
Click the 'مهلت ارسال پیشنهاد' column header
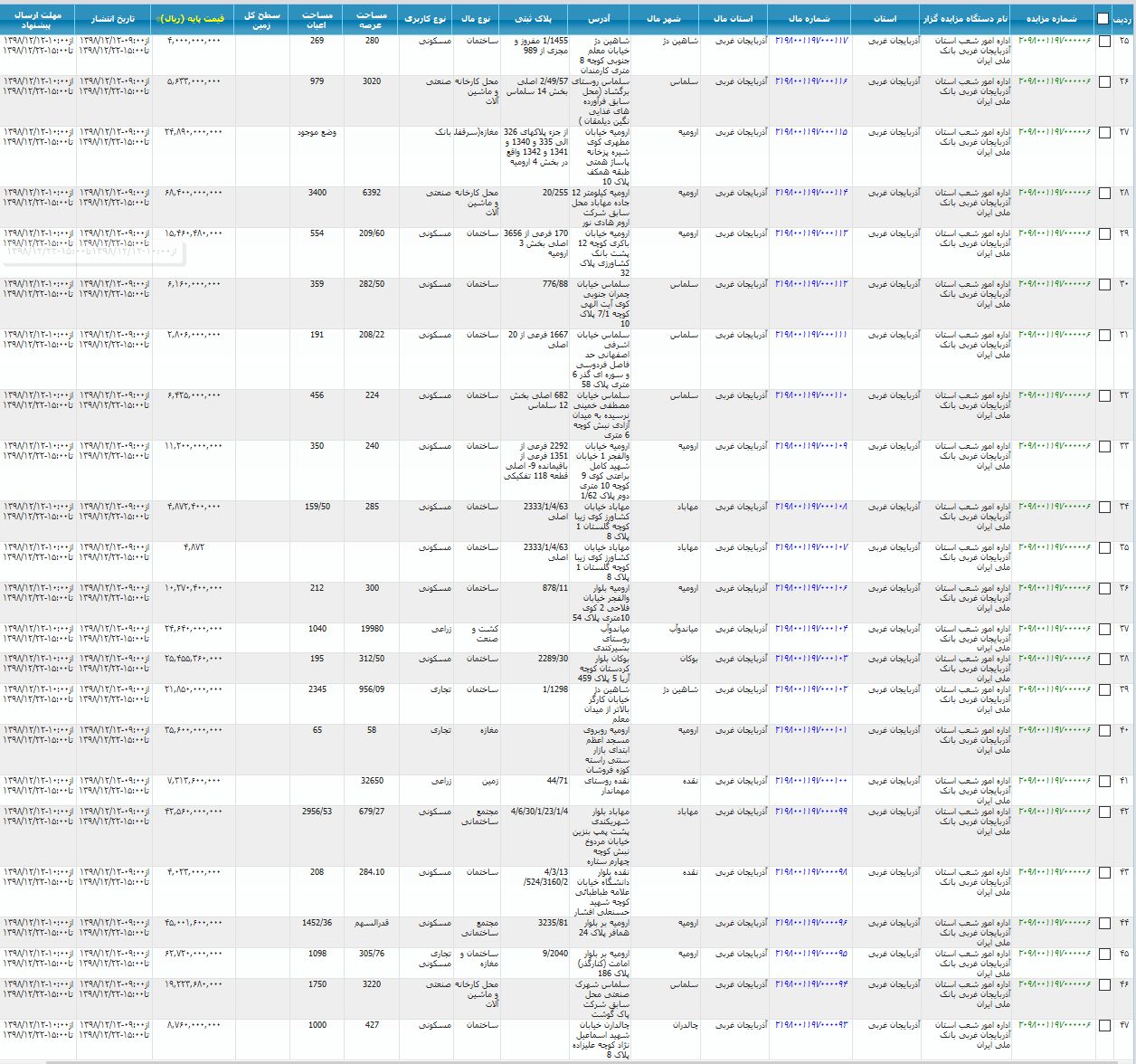coord(38,20)
